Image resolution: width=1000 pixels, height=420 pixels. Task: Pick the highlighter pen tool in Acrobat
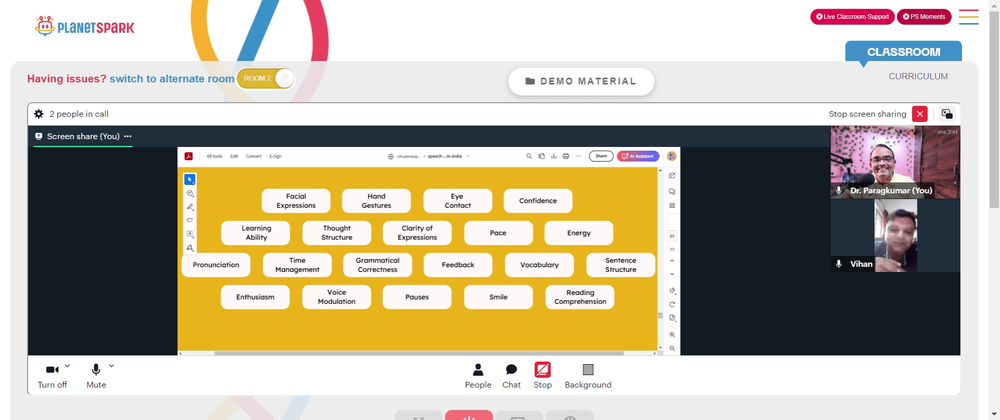pyautogui.click(x=190, y=206)
